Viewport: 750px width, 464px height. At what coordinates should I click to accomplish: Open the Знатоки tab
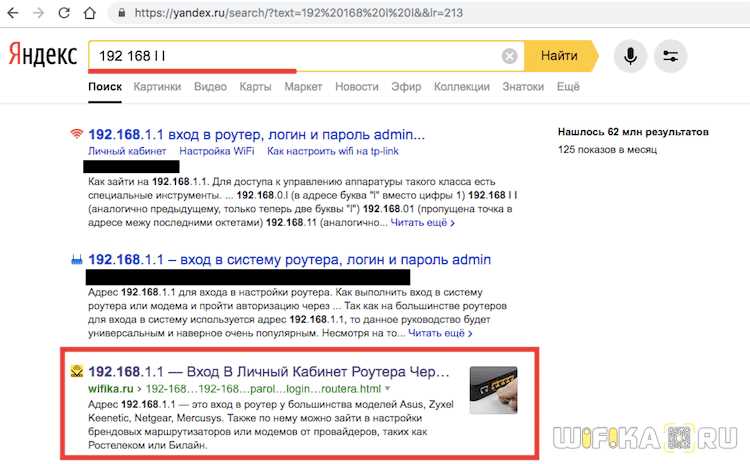tap(523, 87)
